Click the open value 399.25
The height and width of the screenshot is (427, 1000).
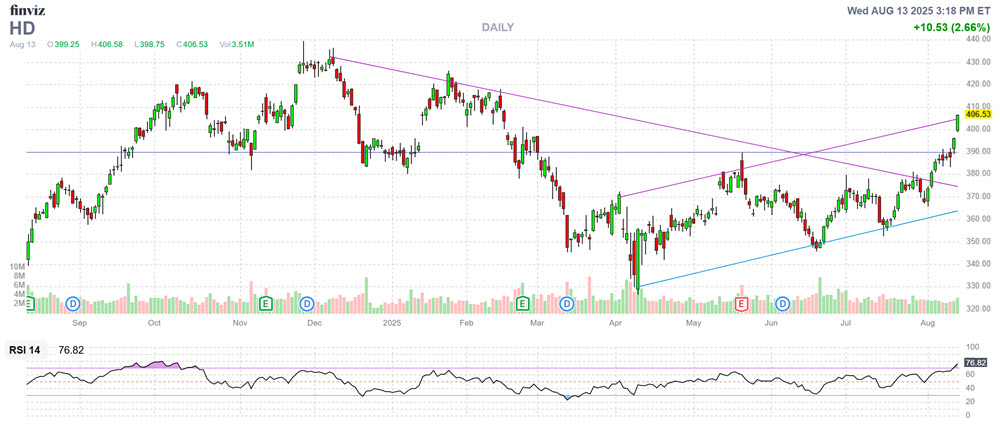coord(66,45)
